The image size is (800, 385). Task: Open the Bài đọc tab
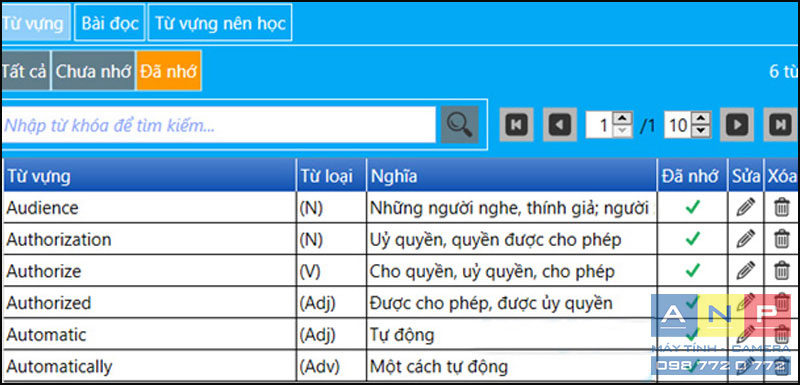click(110, 23)
